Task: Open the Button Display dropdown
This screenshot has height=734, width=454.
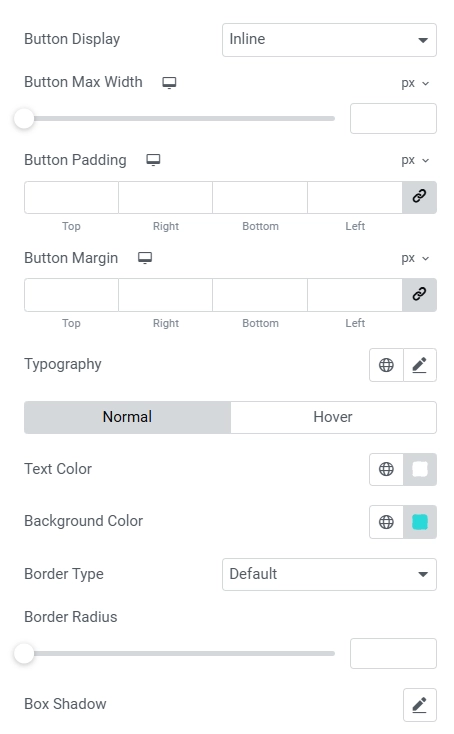Action: tap(330, 40)
